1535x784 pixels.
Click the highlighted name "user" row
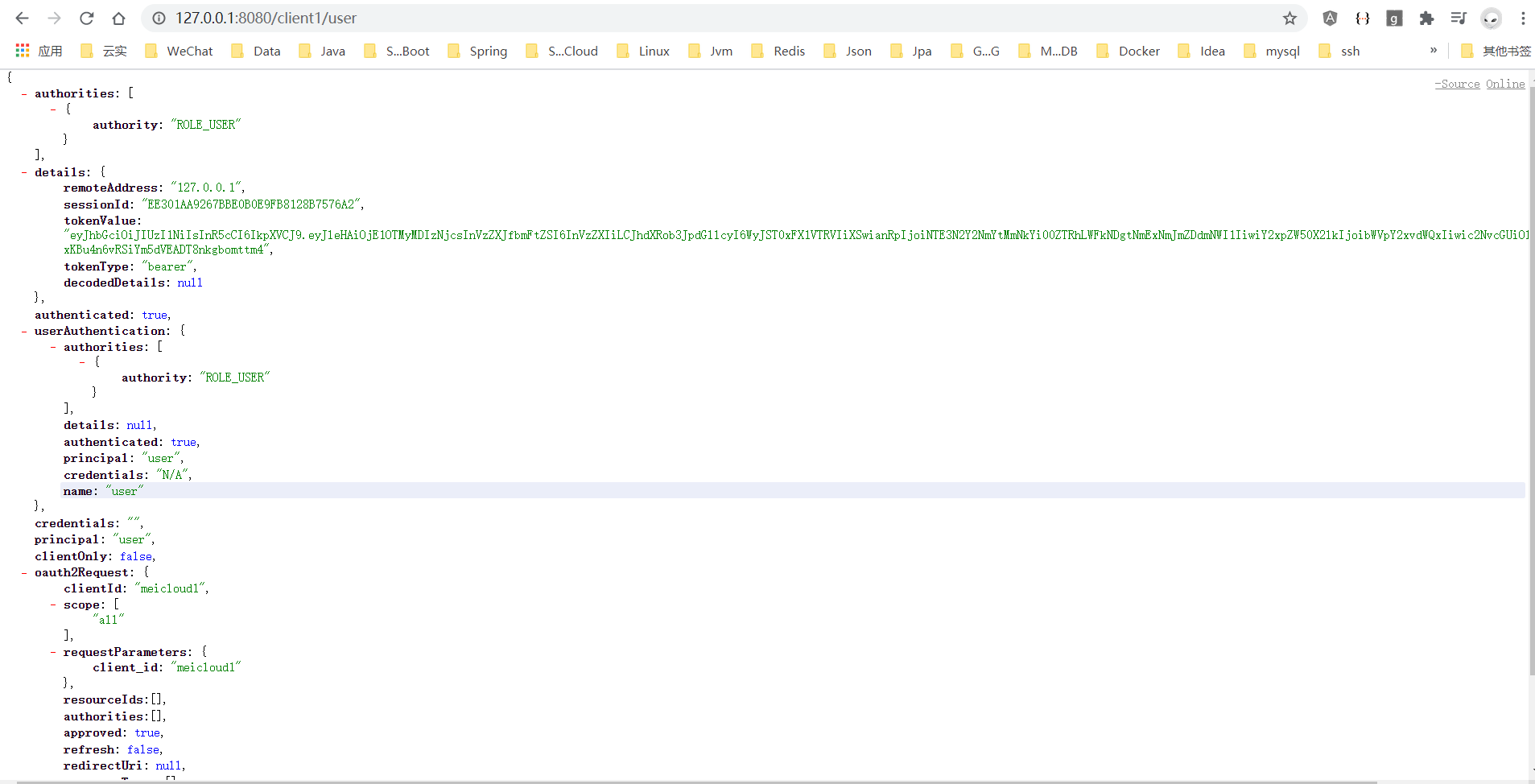pos(794,491)
